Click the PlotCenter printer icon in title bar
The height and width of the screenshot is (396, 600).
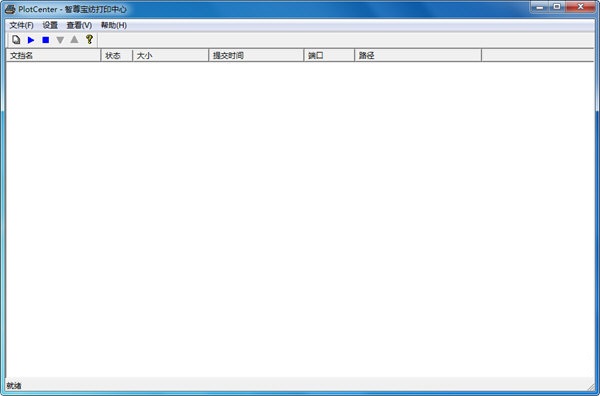[10, 9]
